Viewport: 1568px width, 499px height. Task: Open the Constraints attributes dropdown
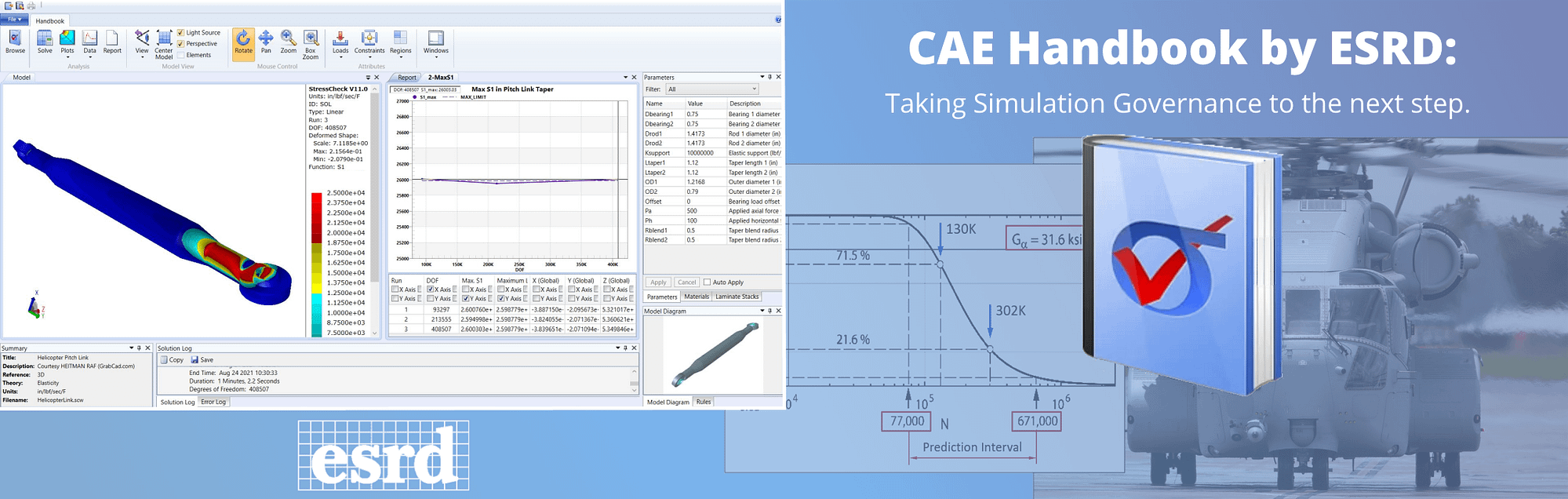click(x=369, y=44)
